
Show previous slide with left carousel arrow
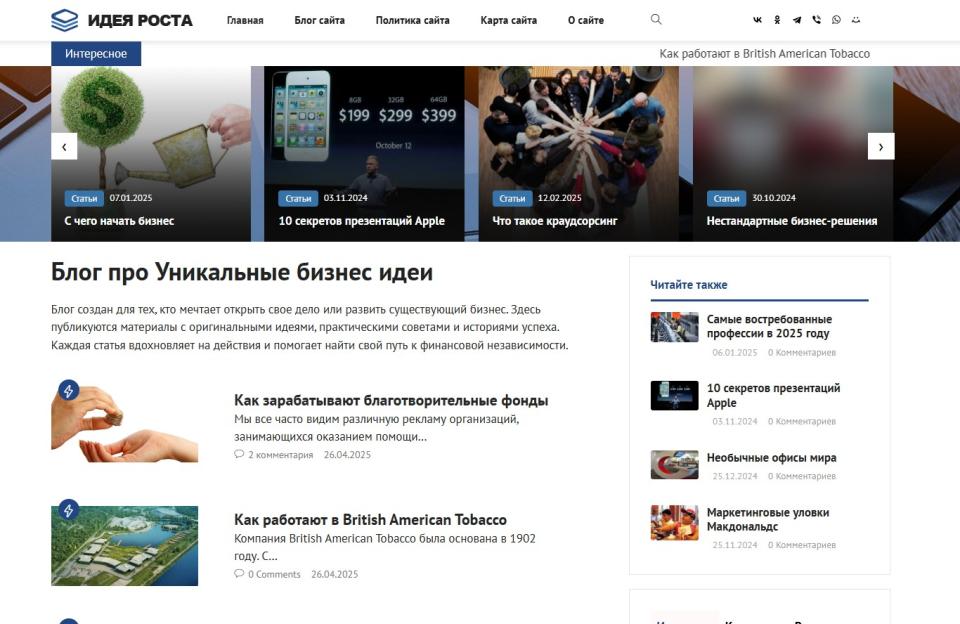[64, 146]
